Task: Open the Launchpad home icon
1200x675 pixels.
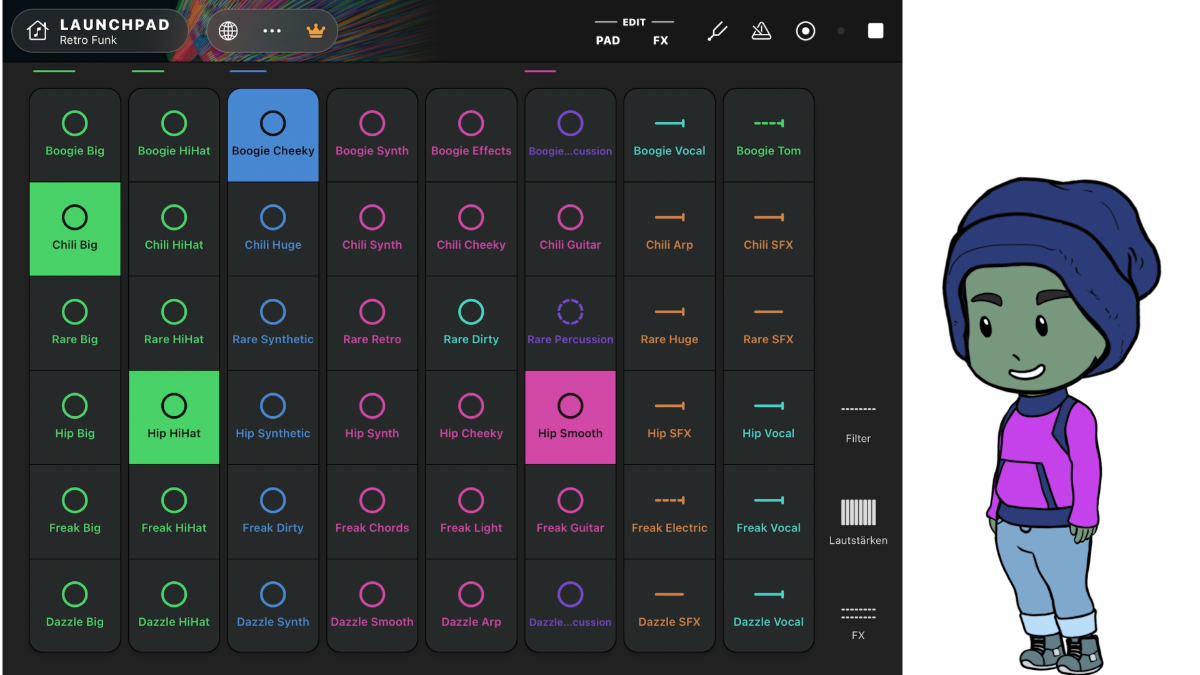Action: point(38,31)
